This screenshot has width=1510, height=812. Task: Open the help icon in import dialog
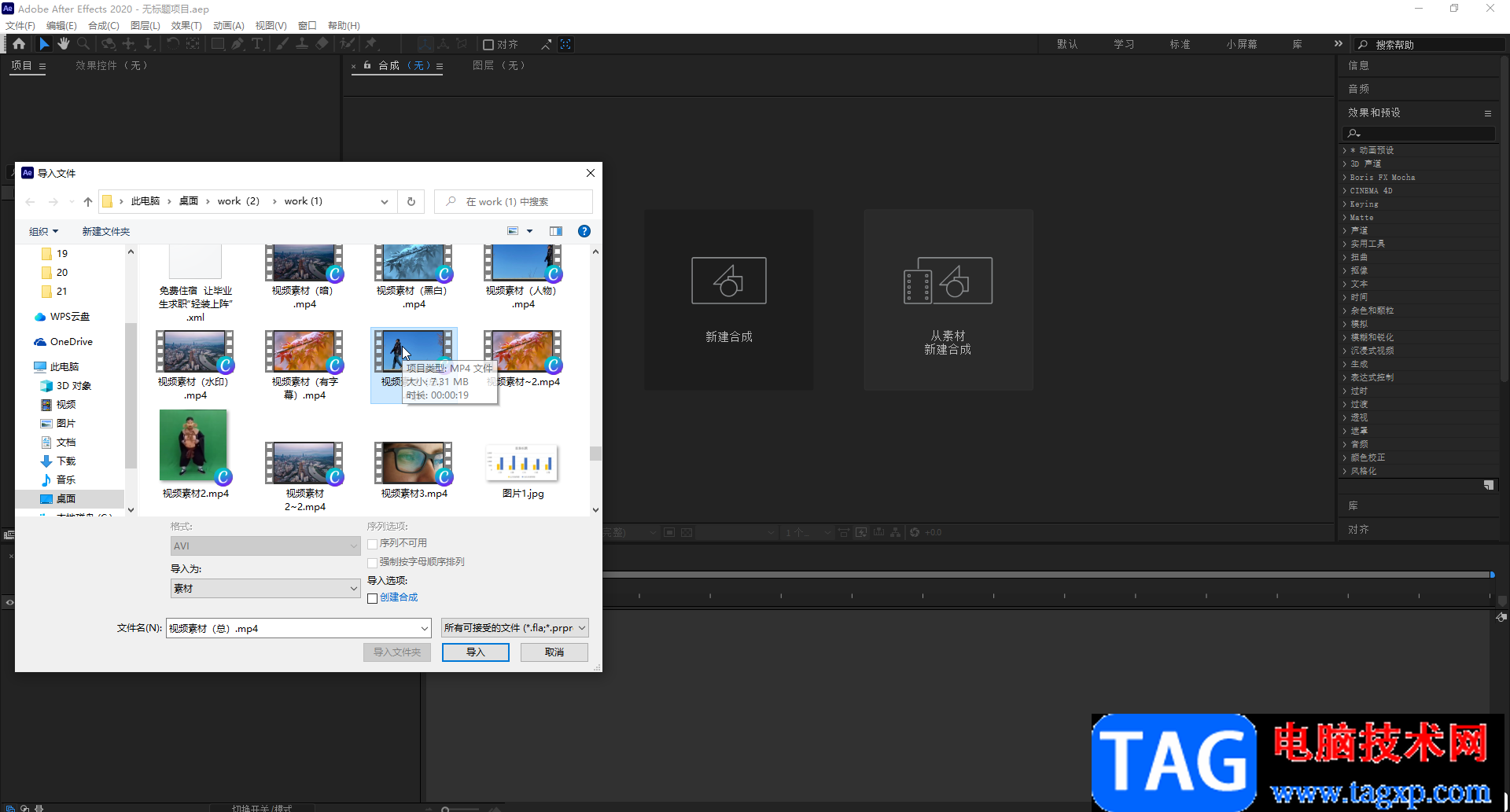[x=584, y=231]
